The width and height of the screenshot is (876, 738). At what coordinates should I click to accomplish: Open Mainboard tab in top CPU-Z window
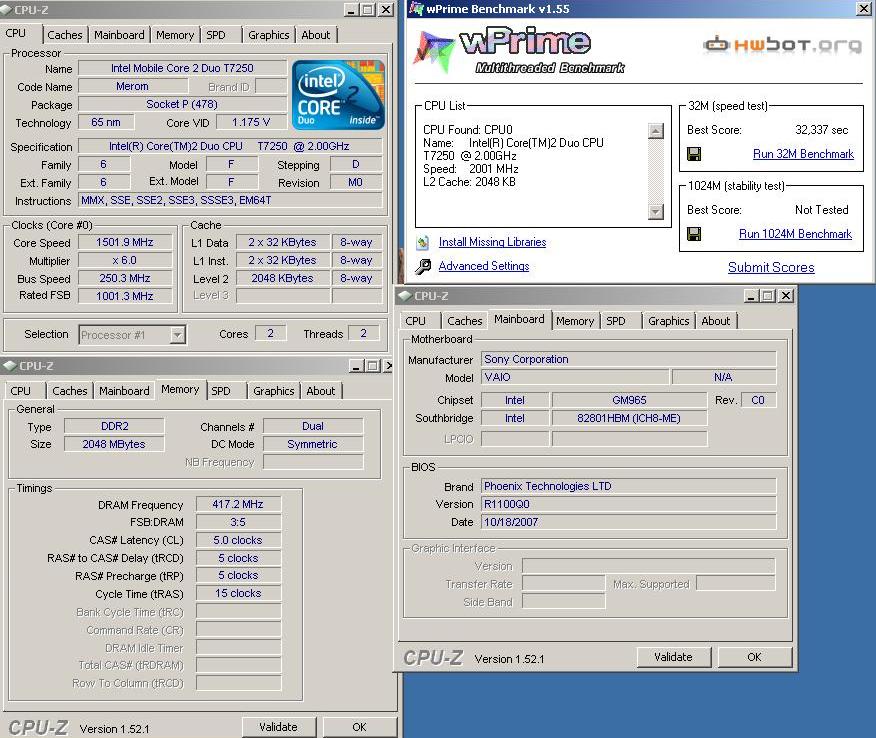pyautogui.click(x=119, y=35)
